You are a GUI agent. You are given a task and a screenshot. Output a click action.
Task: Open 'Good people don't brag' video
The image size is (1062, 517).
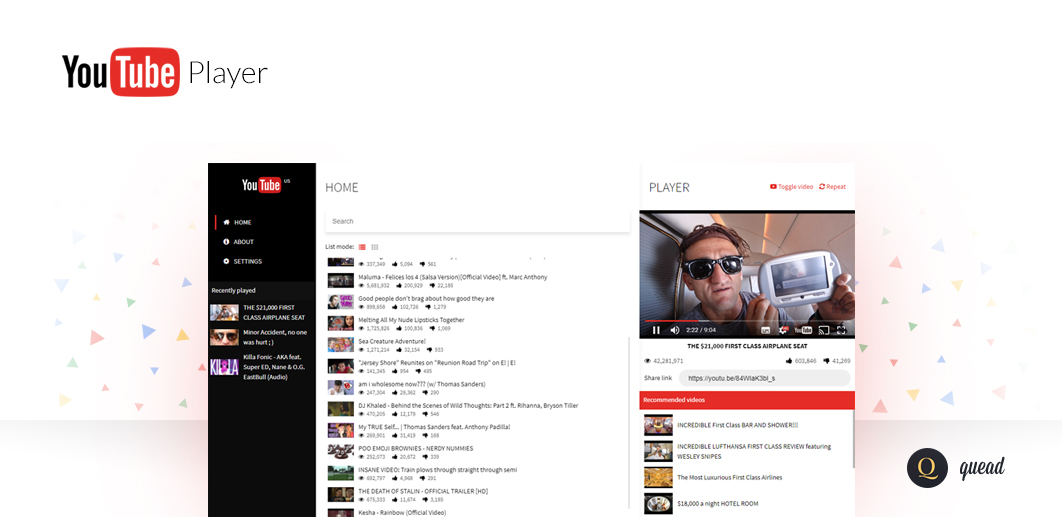coord(426,298)
